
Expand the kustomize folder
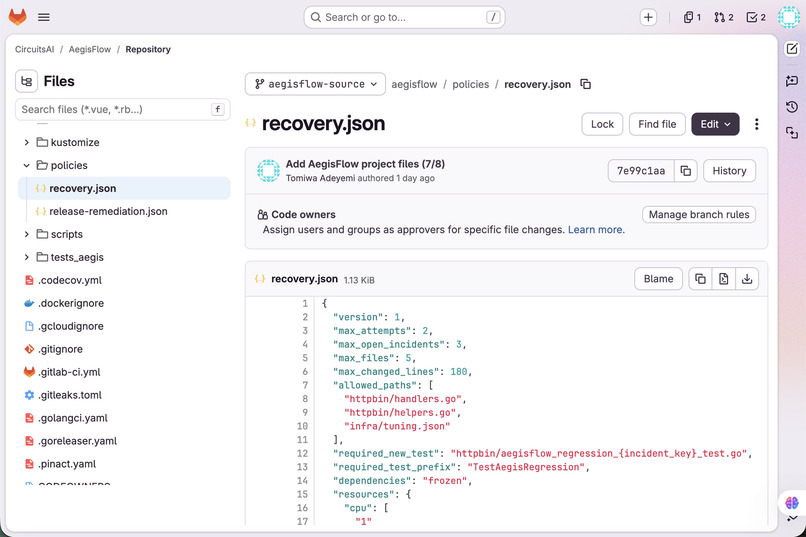27,142
